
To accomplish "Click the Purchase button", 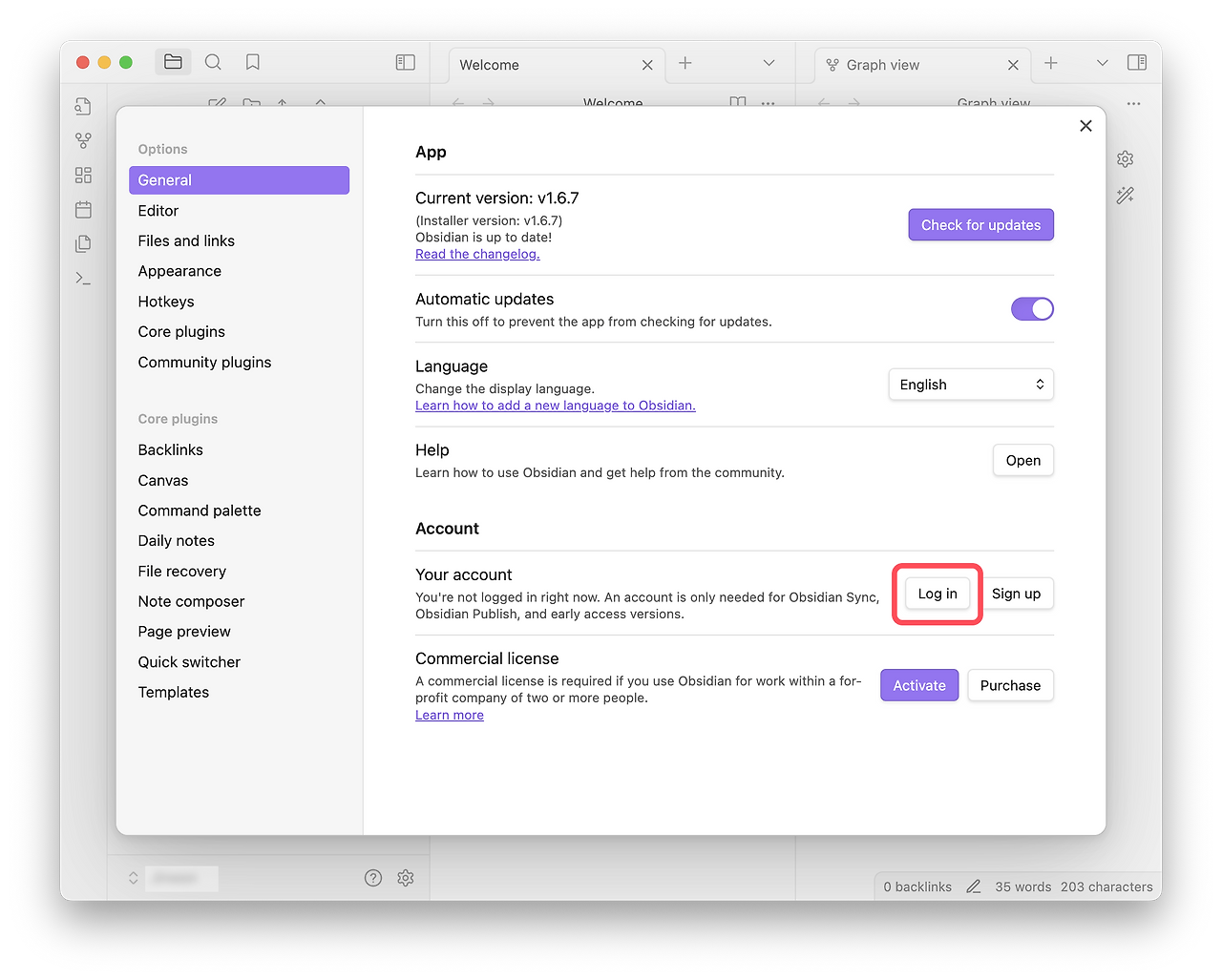I will coord(1010,685).
